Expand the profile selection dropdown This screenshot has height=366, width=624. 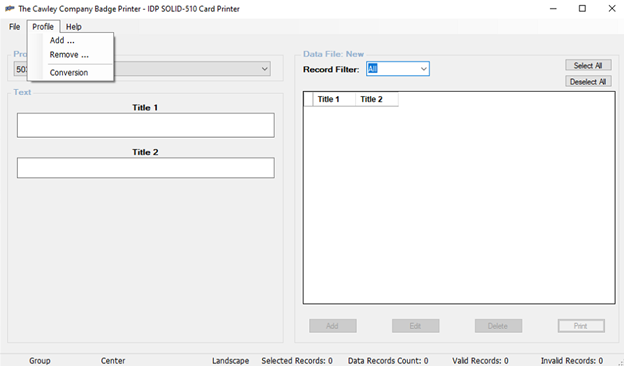264,69
